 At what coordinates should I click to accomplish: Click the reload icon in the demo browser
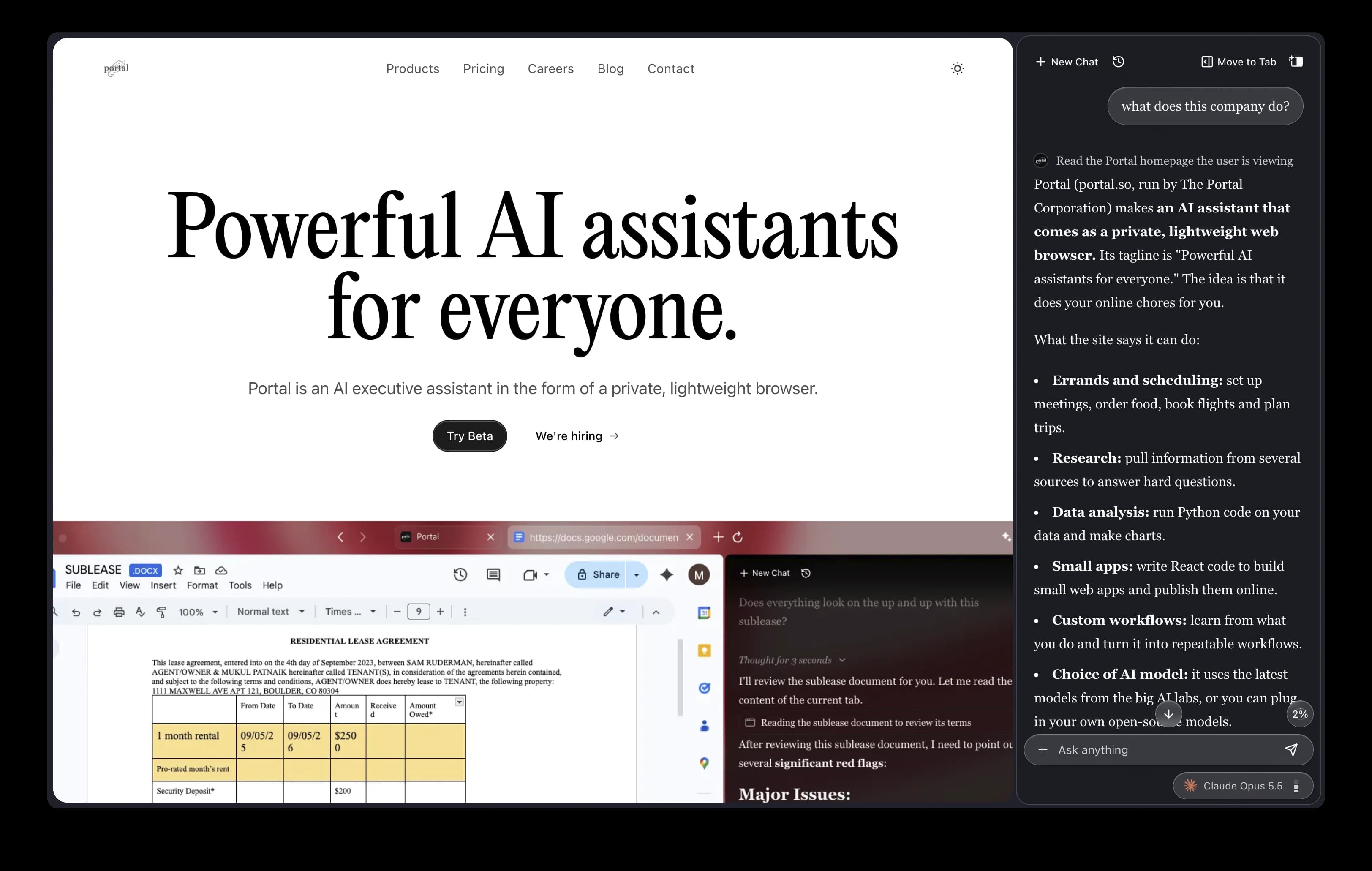click(738, 536)
